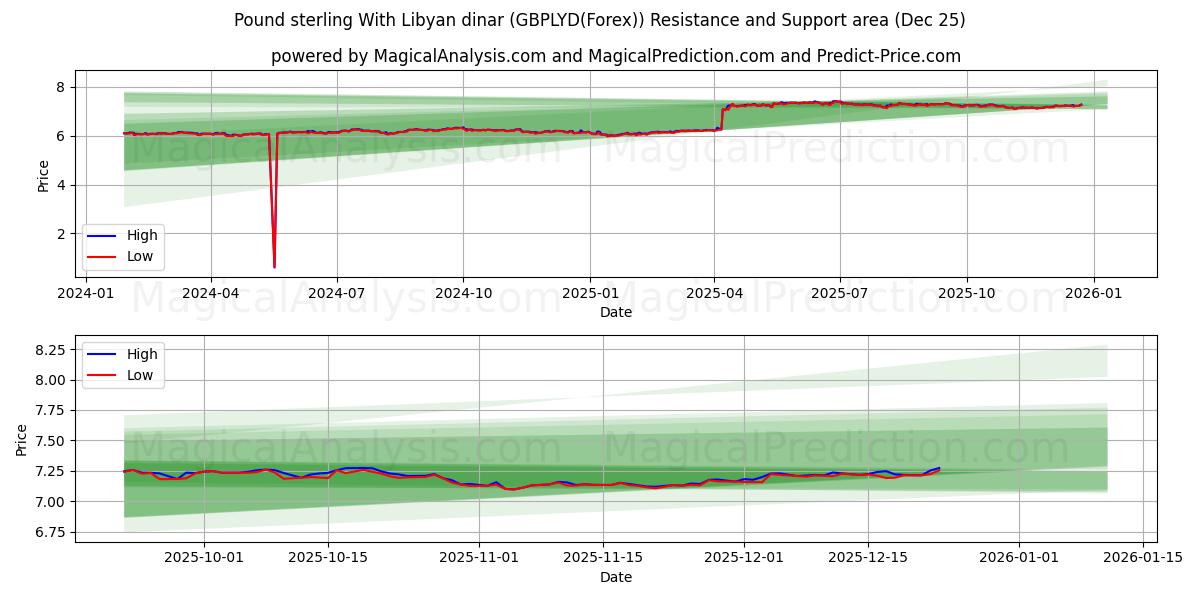Image resolution: width=1200 pixels, height=600 pixels.
Task: Select the Price axis label on bottom chart
Action: point(22,438)
